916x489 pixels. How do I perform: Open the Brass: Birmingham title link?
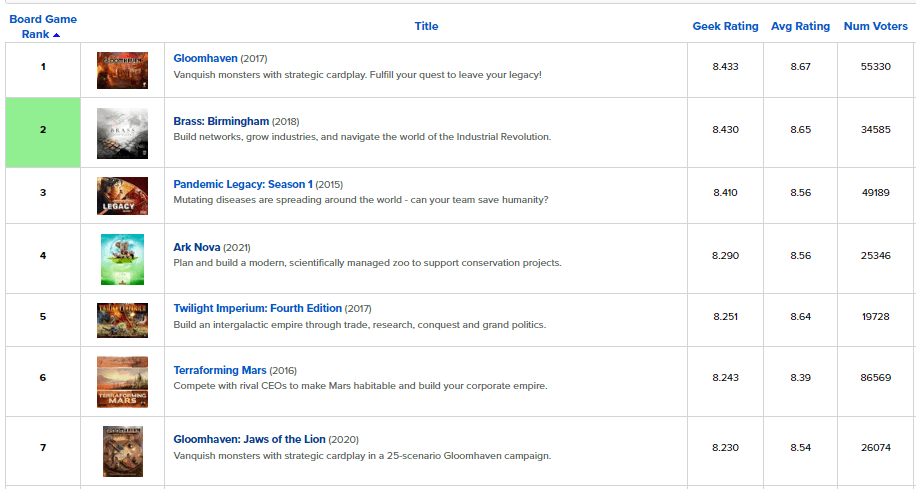coord(221,122)
